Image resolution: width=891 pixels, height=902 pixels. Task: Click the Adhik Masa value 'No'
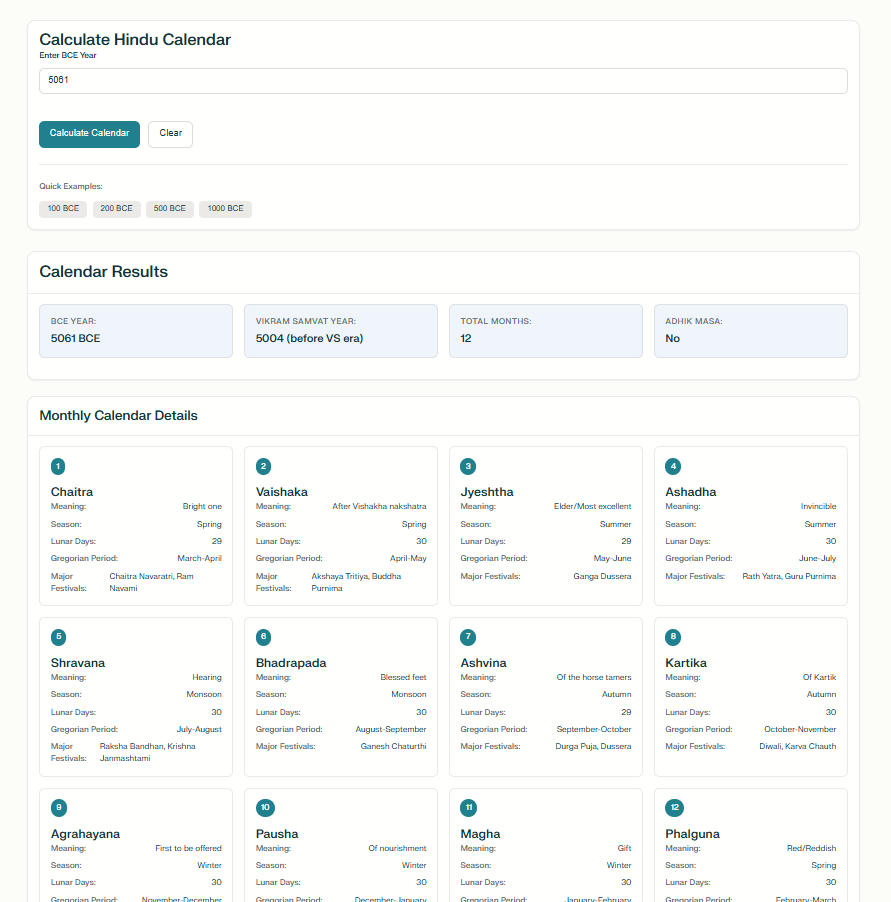[672, 338]
